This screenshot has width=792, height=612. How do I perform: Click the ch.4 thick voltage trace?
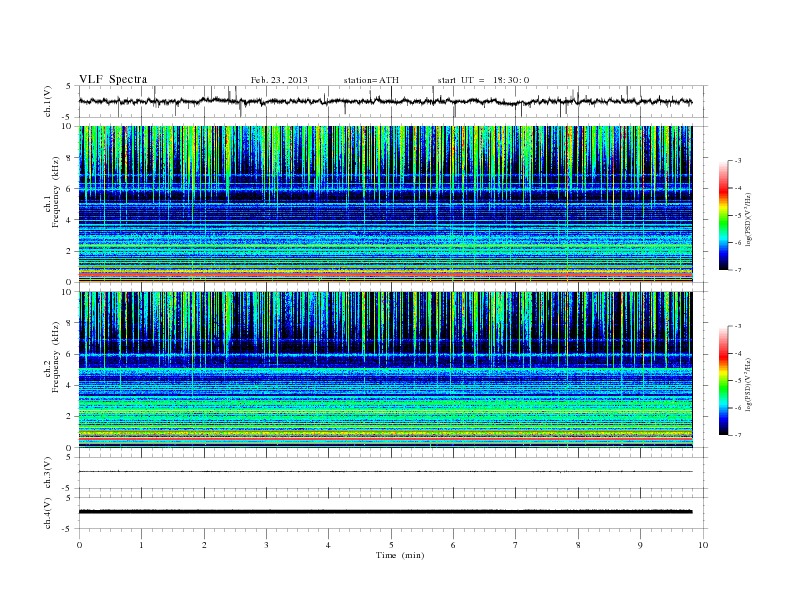(x=385, y=512)
